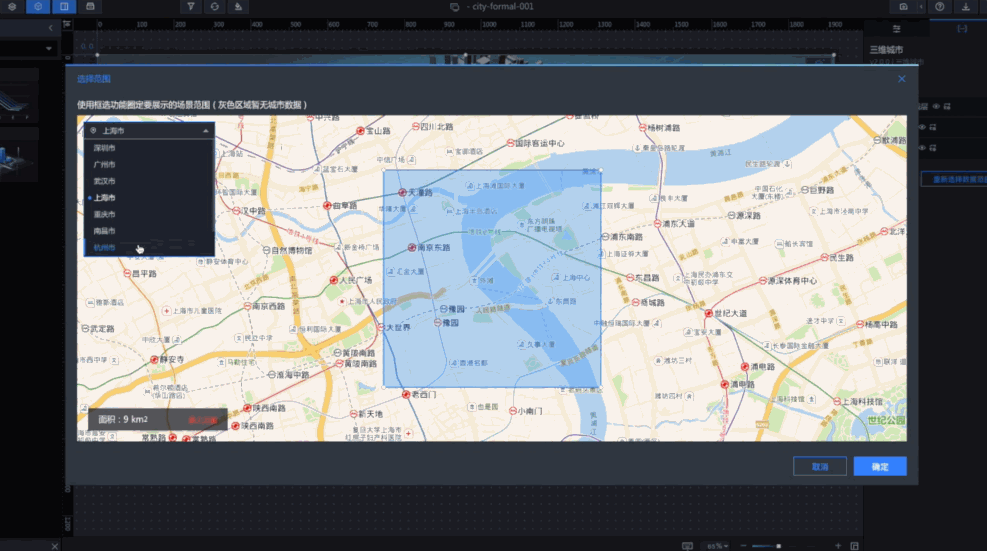Switch to the sliders settings tab in right panel

point(896,28)
